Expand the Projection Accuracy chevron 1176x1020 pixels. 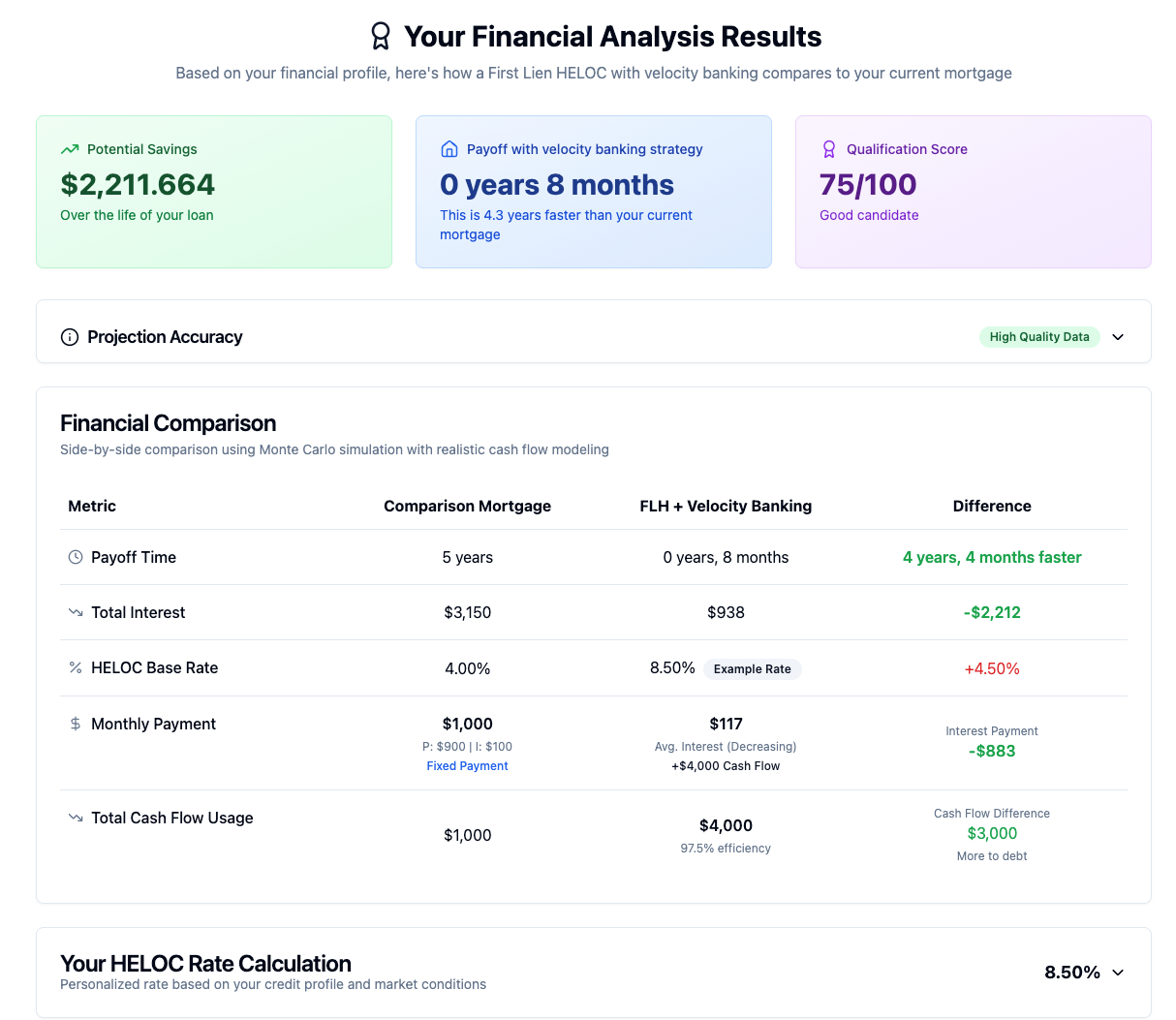point(1118,337)
